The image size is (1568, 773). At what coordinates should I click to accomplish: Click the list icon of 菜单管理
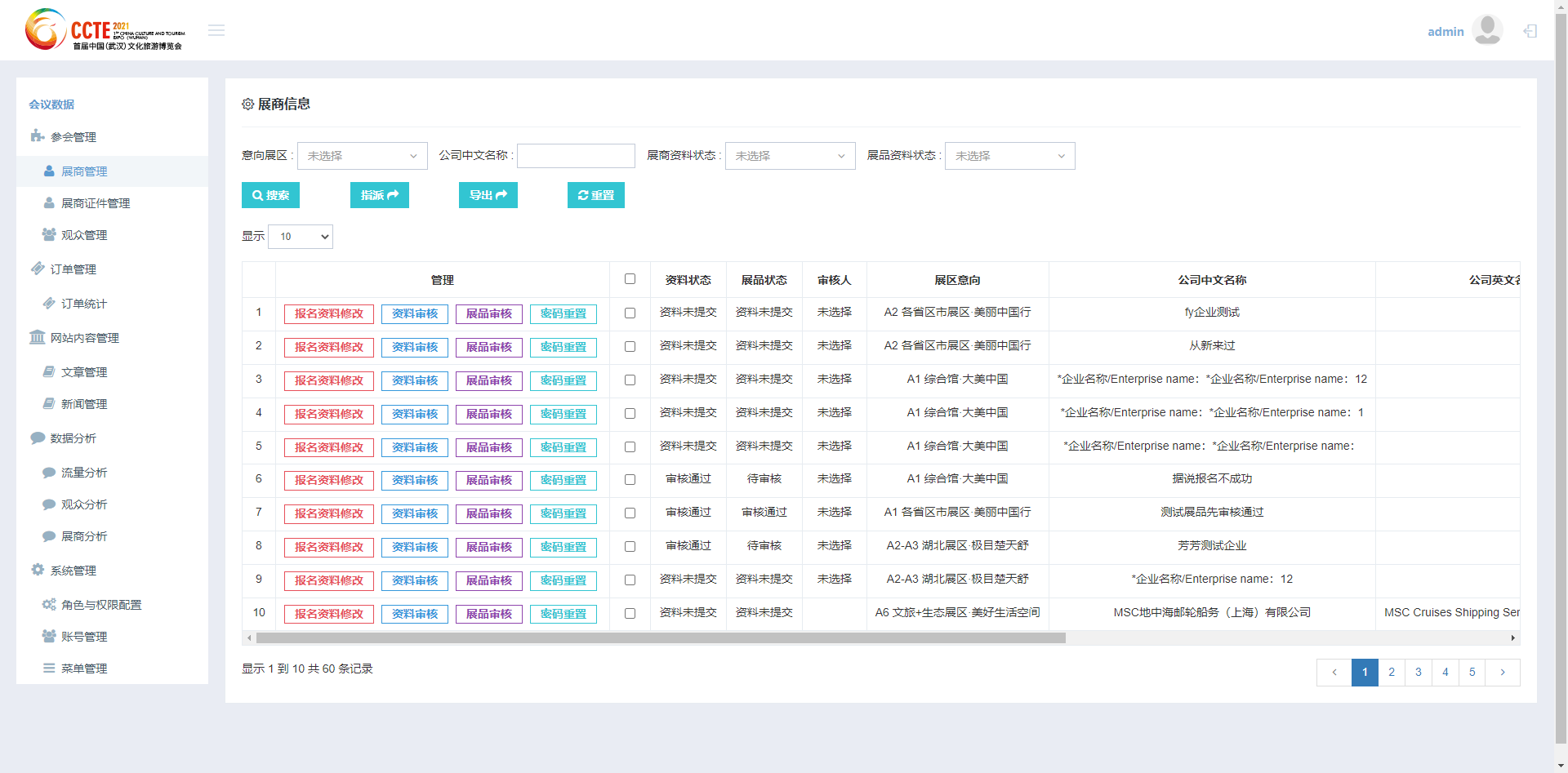pyautogui.click(x=49, y=668)
